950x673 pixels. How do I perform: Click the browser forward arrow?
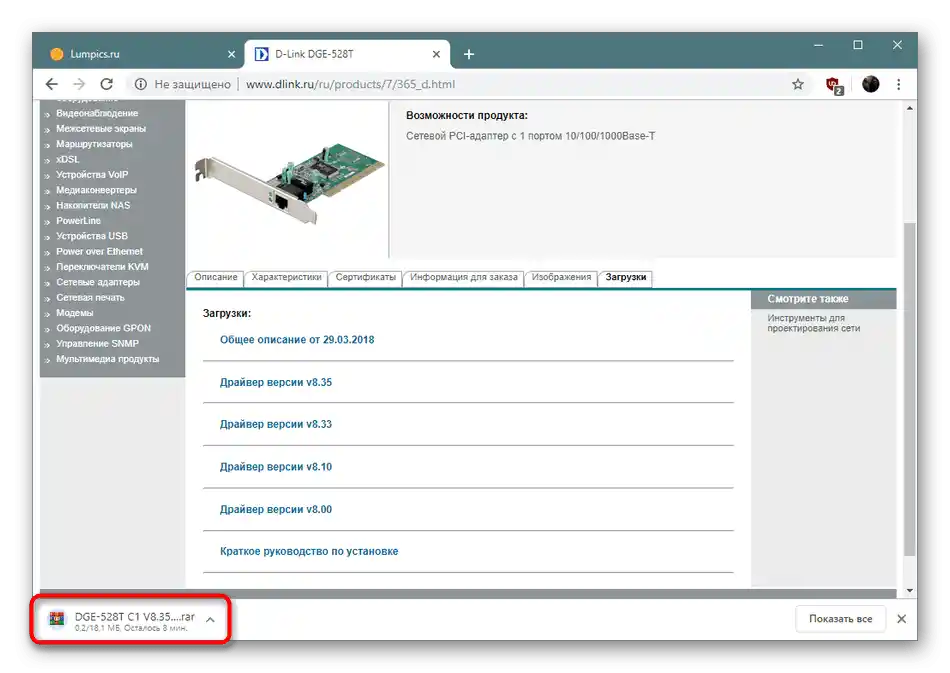[x=79, y=84]
